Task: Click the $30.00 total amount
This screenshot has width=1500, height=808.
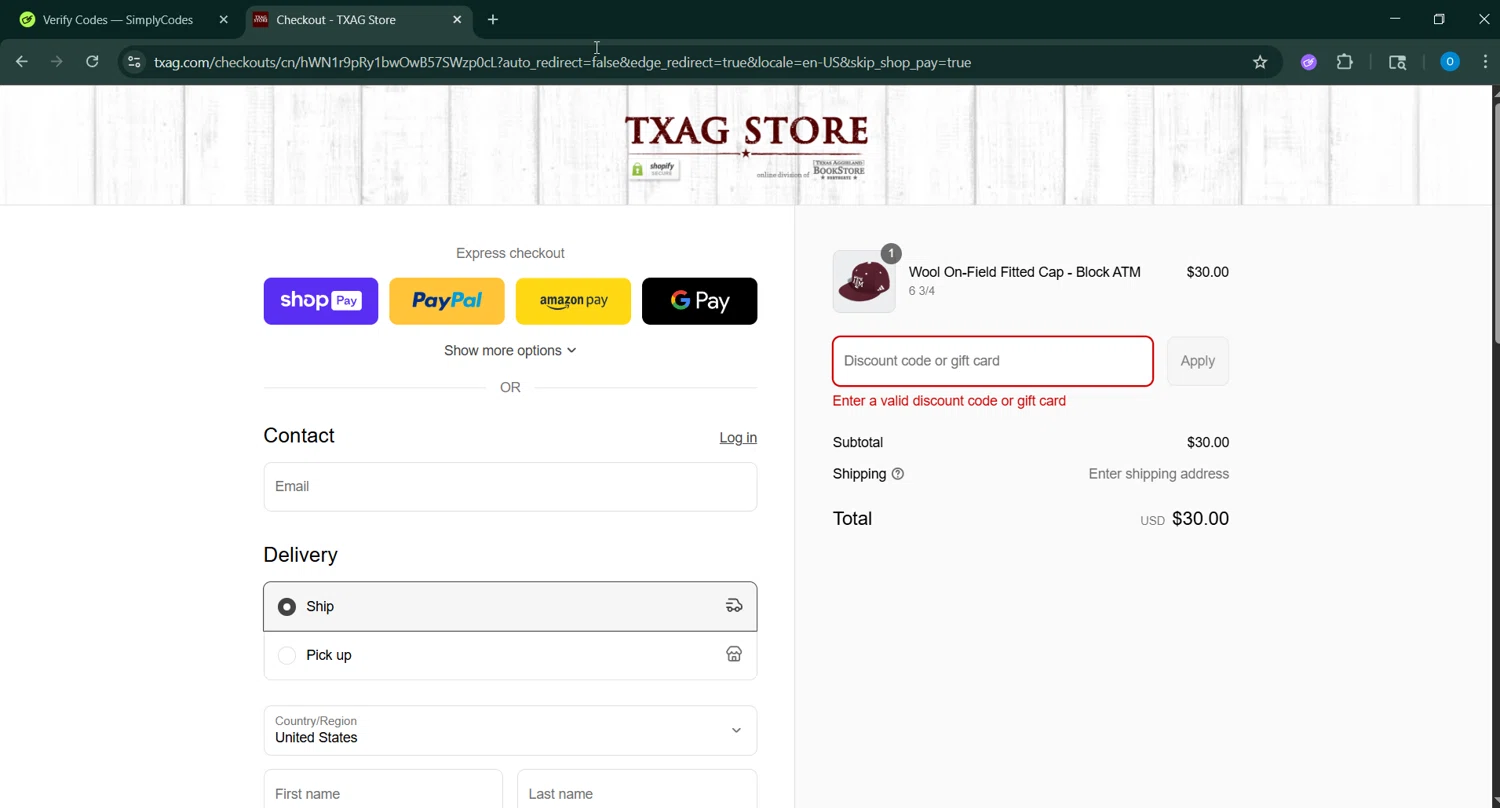Action: pos(1200,519)
